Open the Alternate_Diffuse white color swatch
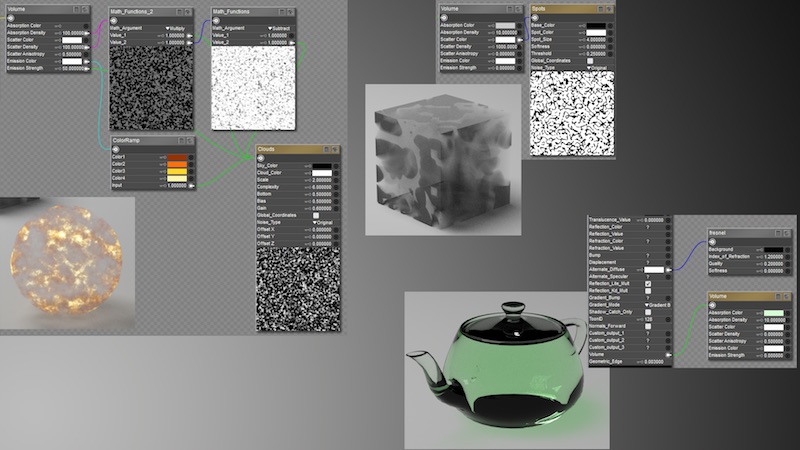Image resolution: width=800 pixels, height=450 pixels. [654, 269]
